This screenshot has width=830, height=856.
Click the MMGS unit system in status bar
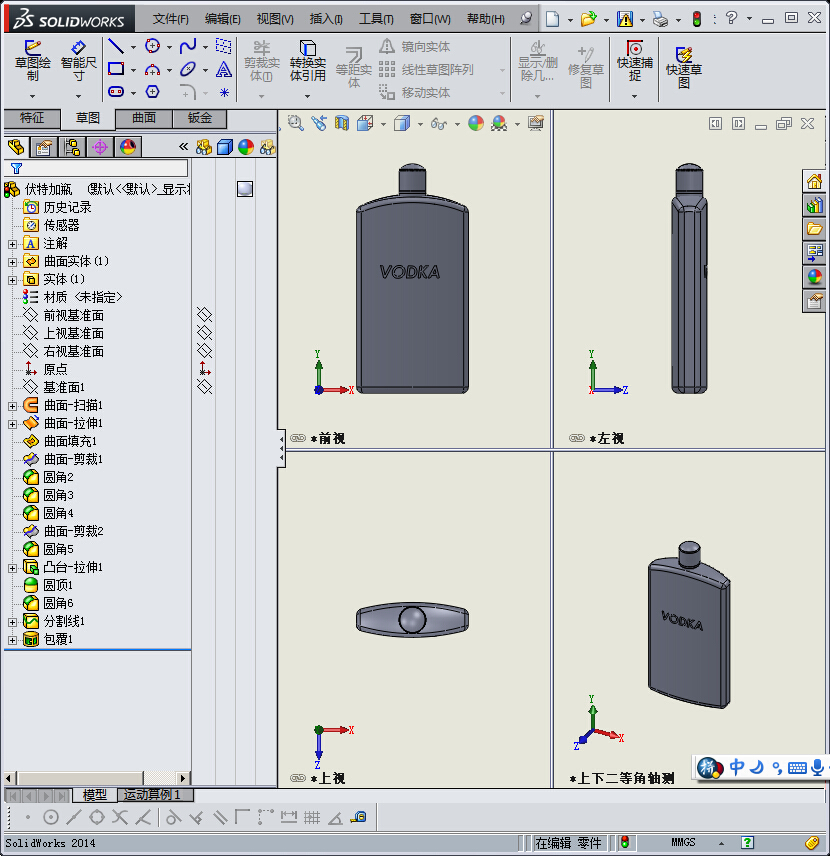point(683,843)
